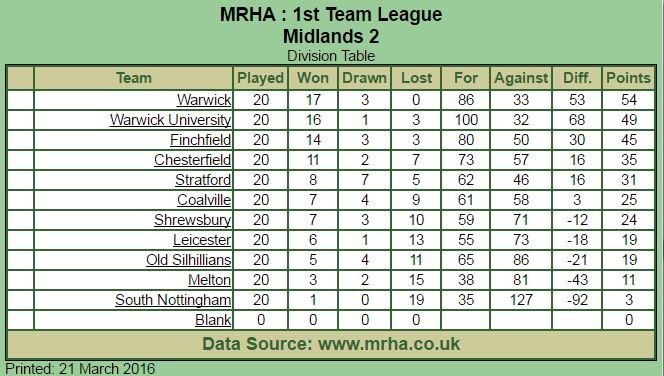Click the Against column header

coord(521,78)
